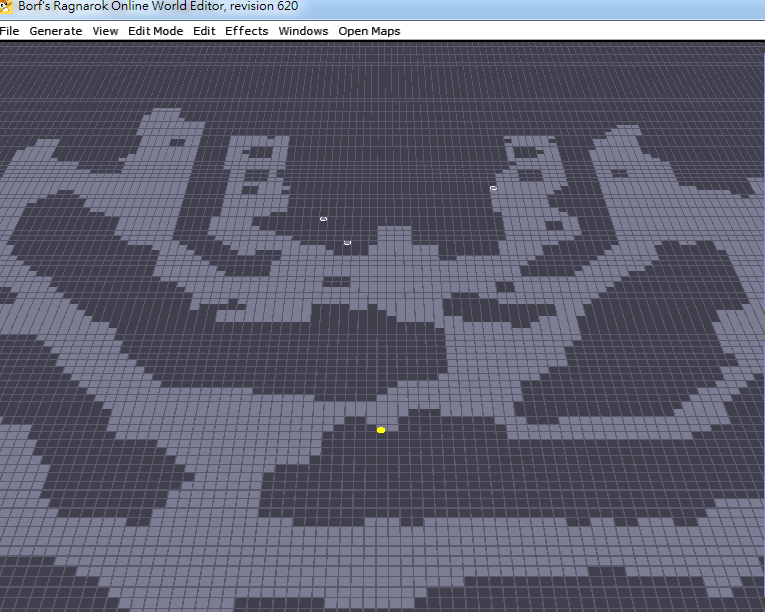Open the Edit Mode menu

156,31
